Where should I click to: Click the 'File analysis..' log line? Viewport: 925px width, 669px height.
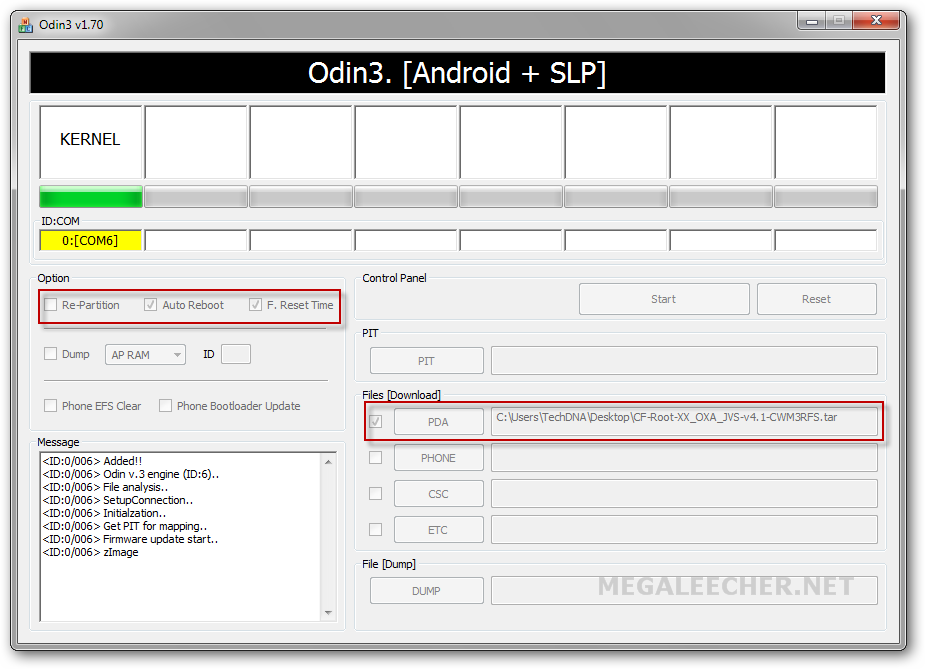pos(105,487)
